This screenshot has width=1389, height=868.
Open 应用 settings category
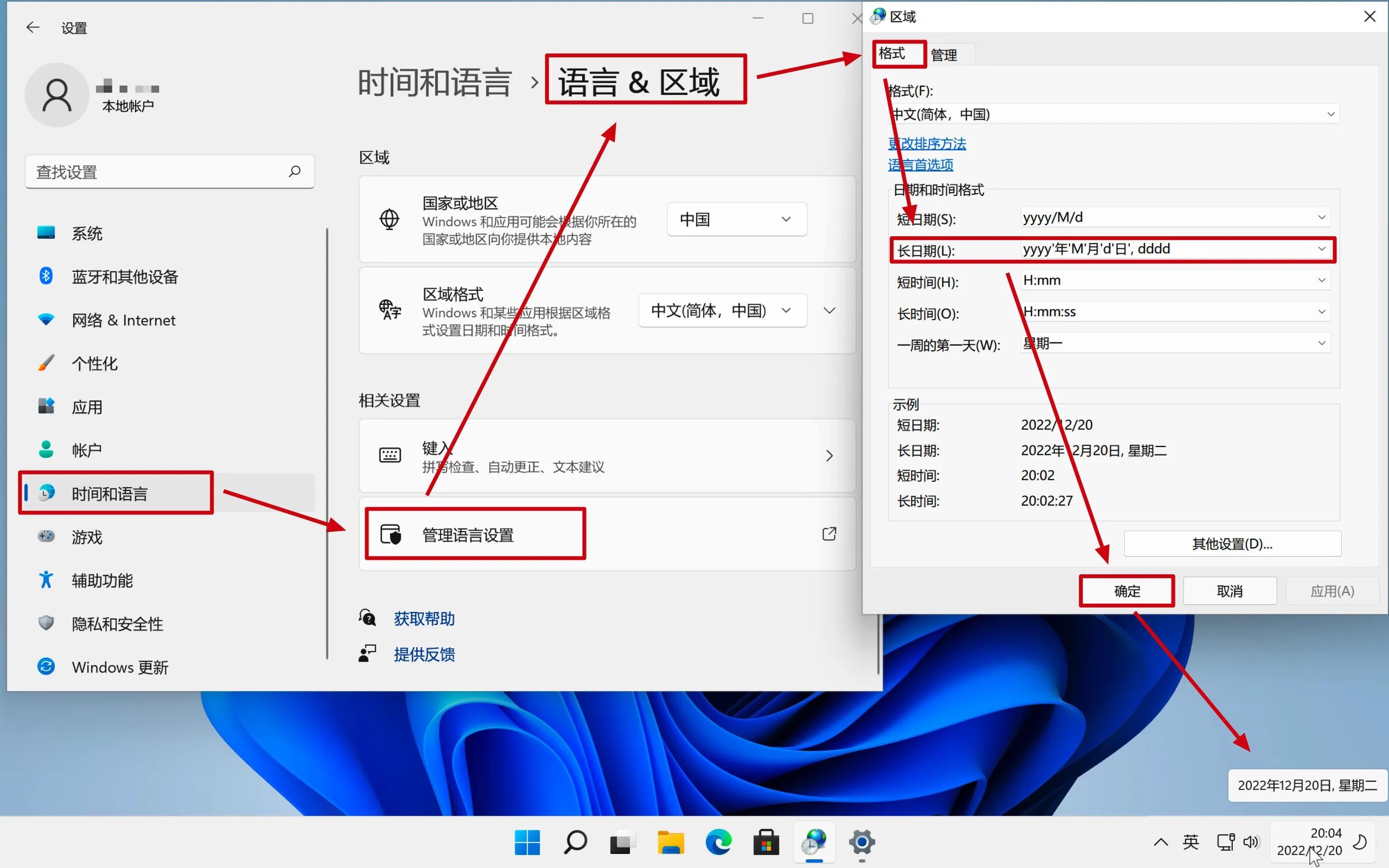[169, 407]
